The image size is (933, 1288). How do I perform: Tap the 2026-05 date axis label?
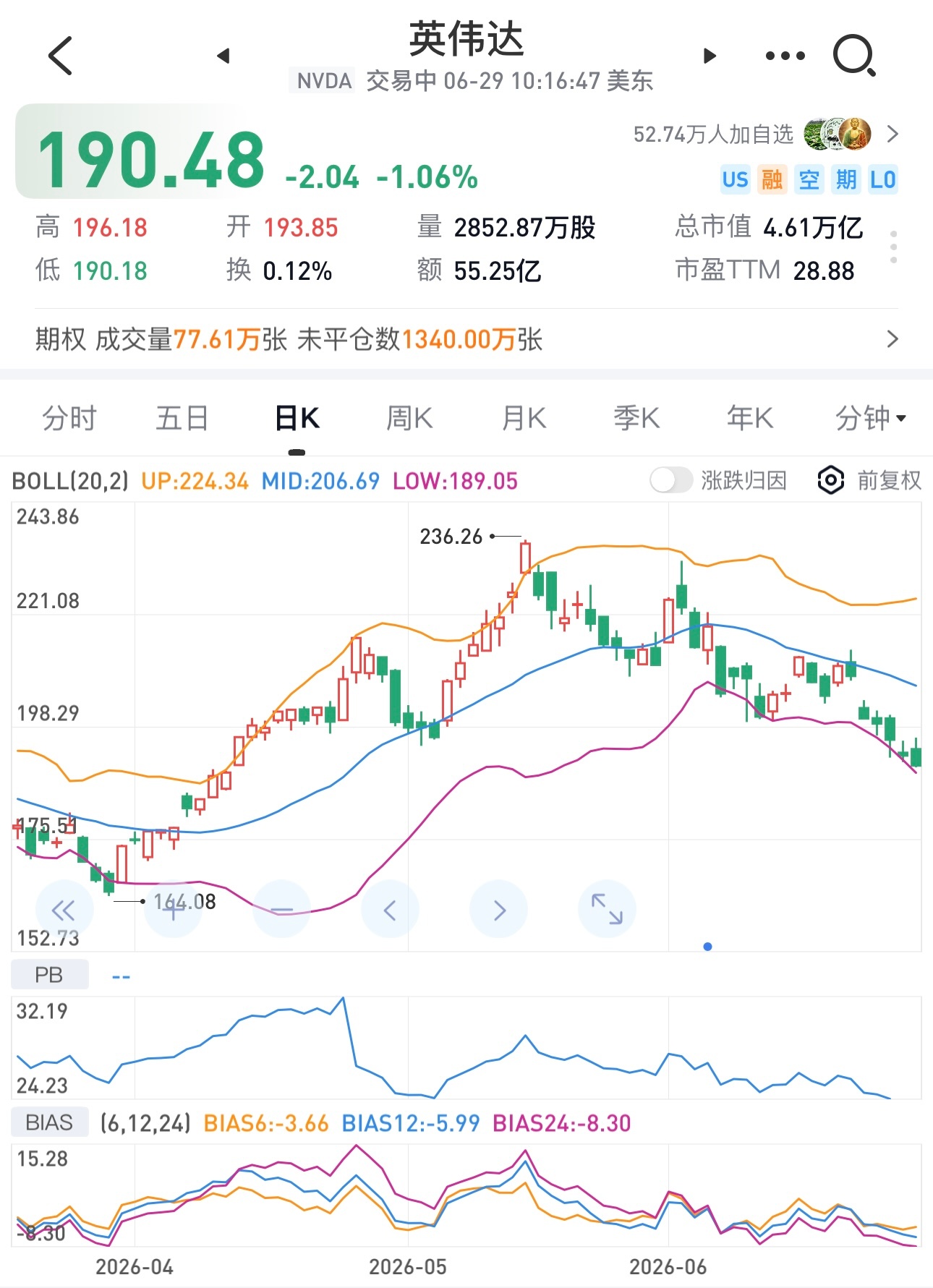point(407,1267)
